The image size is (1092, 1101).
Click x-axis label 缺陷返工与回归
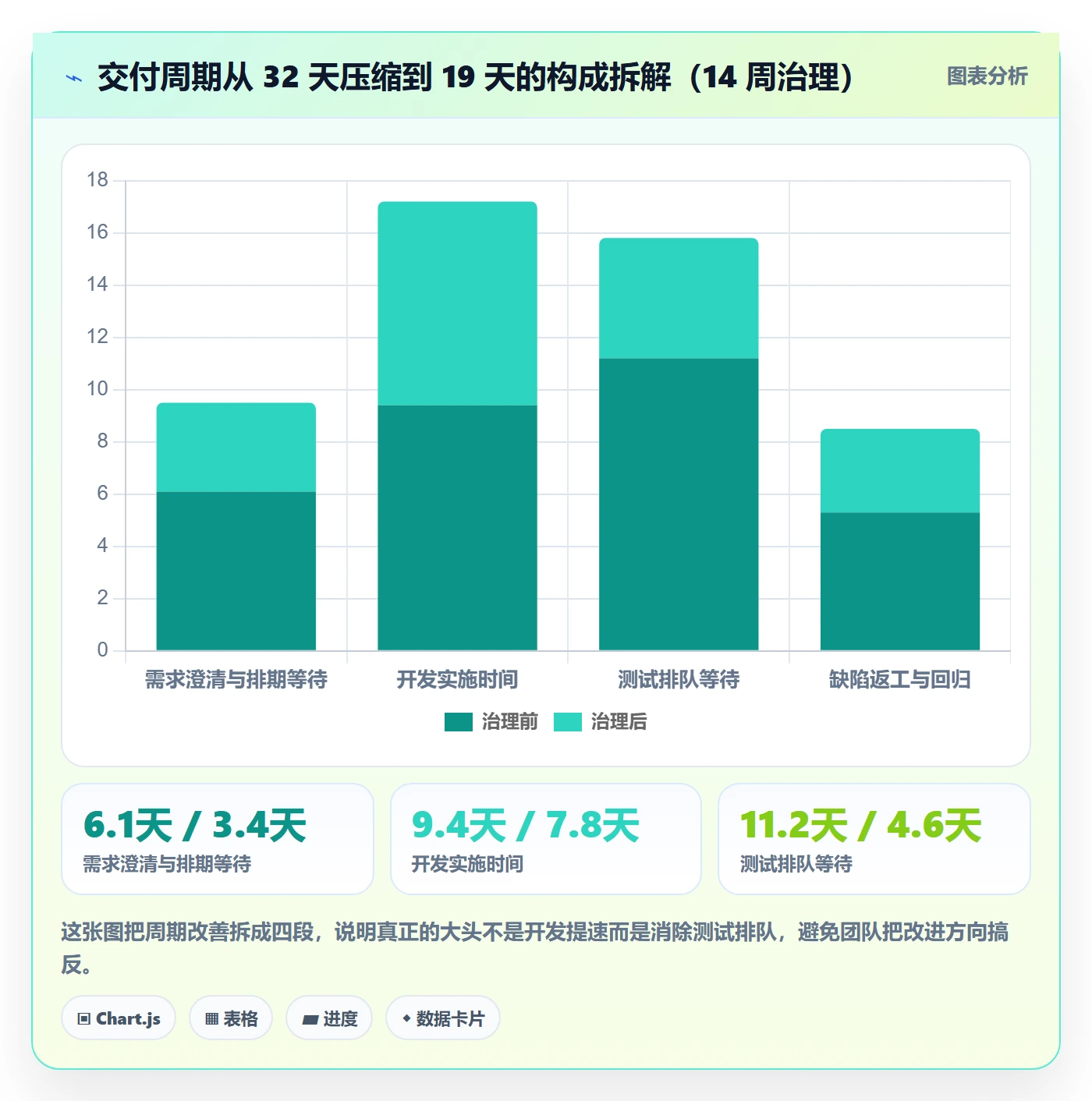(900, 680)
